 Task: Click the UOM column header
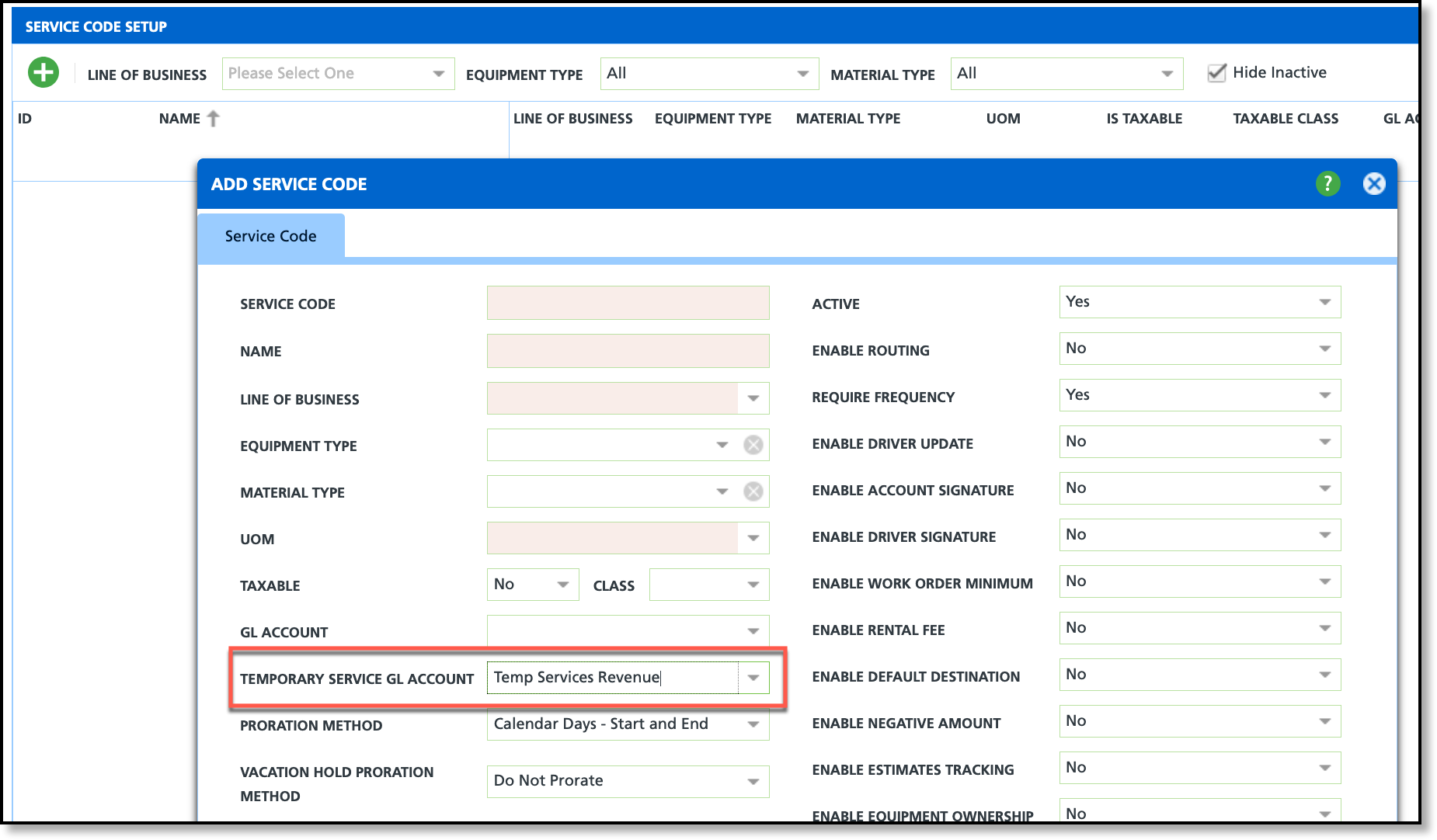1003,119
